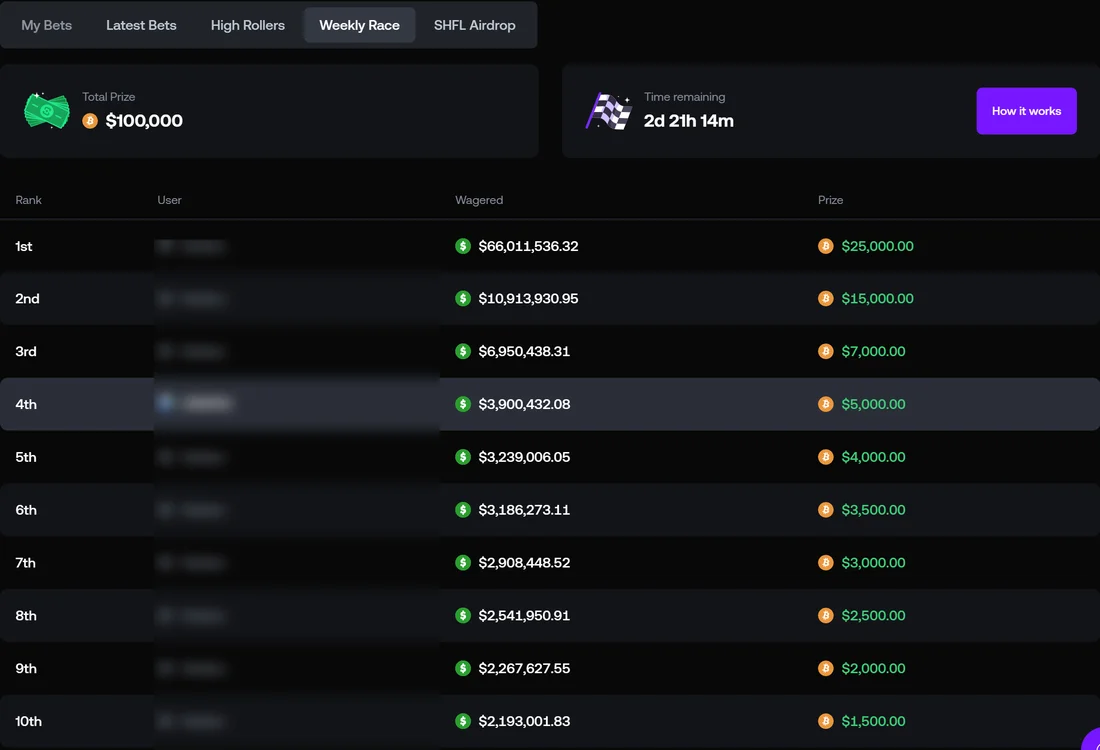Click the 1st rank label
The height and width of the screenshot is (750, 1100).
[x=24, y=246]
